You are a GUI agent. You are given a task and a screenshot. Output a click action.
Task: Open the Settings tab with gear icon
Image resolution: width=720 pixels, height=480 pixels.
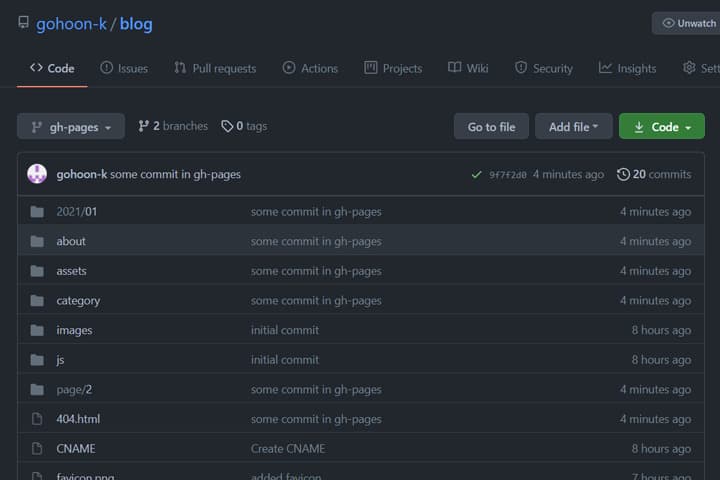click(701, 68)
